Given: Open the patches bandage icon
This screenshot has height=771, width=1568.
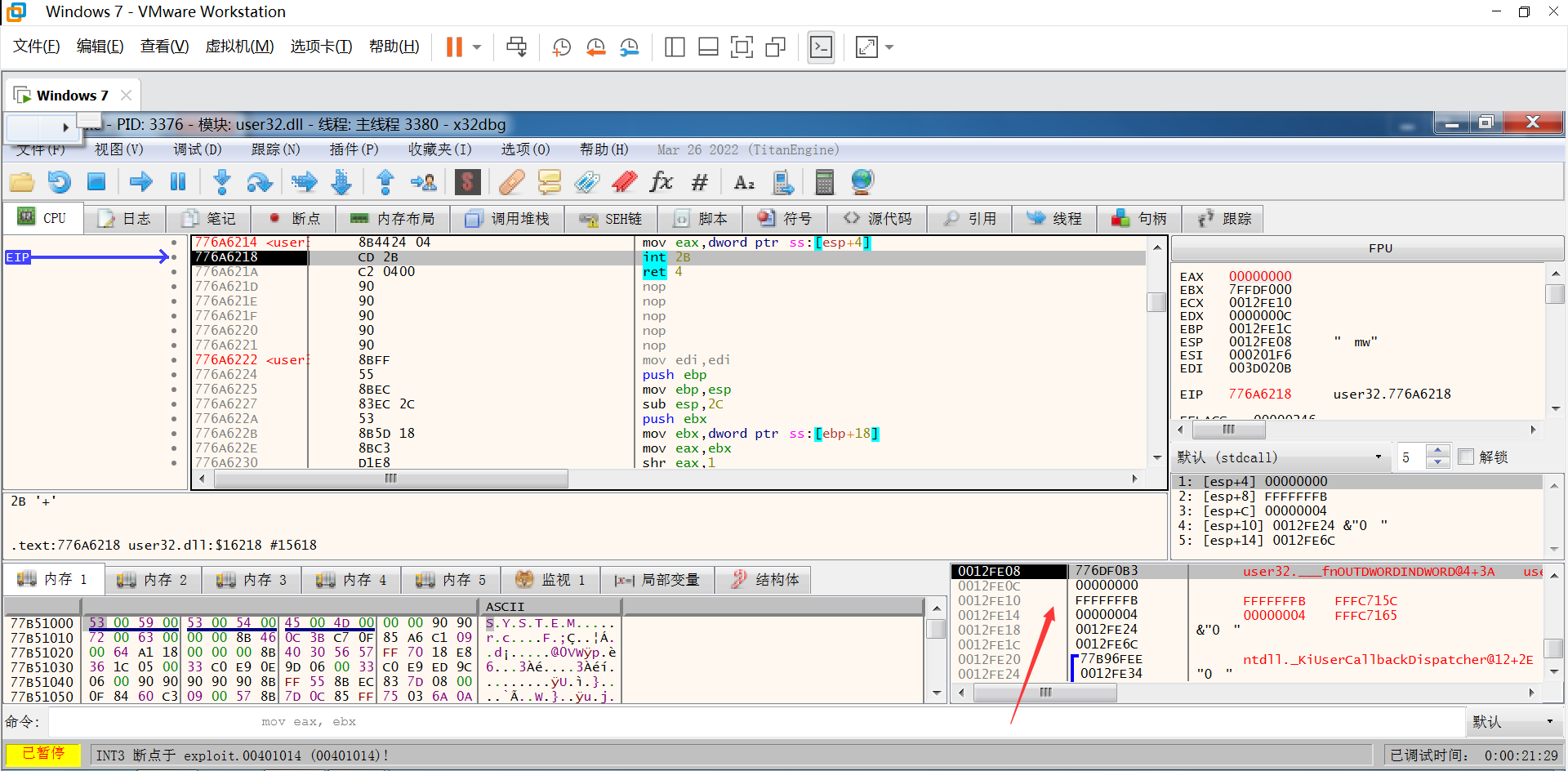Looking at the screenshot, I should [512, 182].
